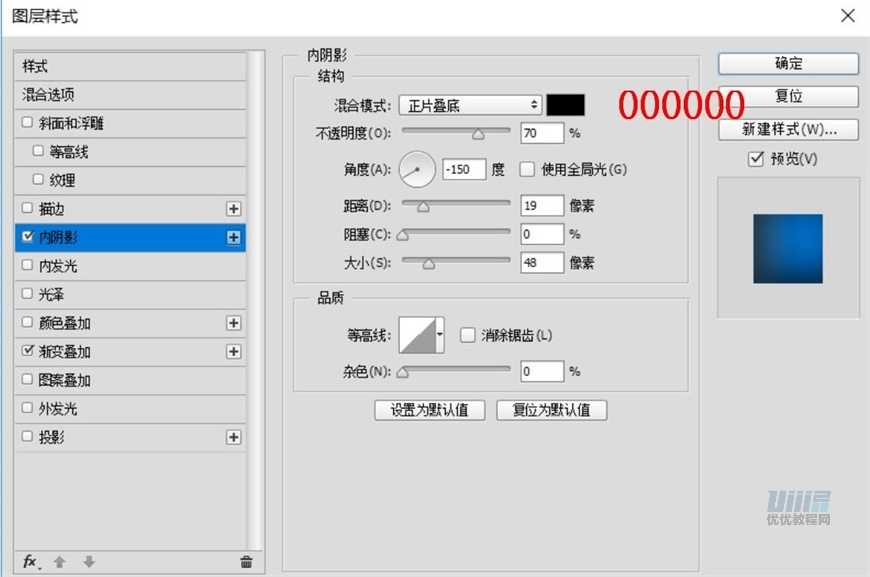Click the plus icon next to 渐变叠加

233,352
